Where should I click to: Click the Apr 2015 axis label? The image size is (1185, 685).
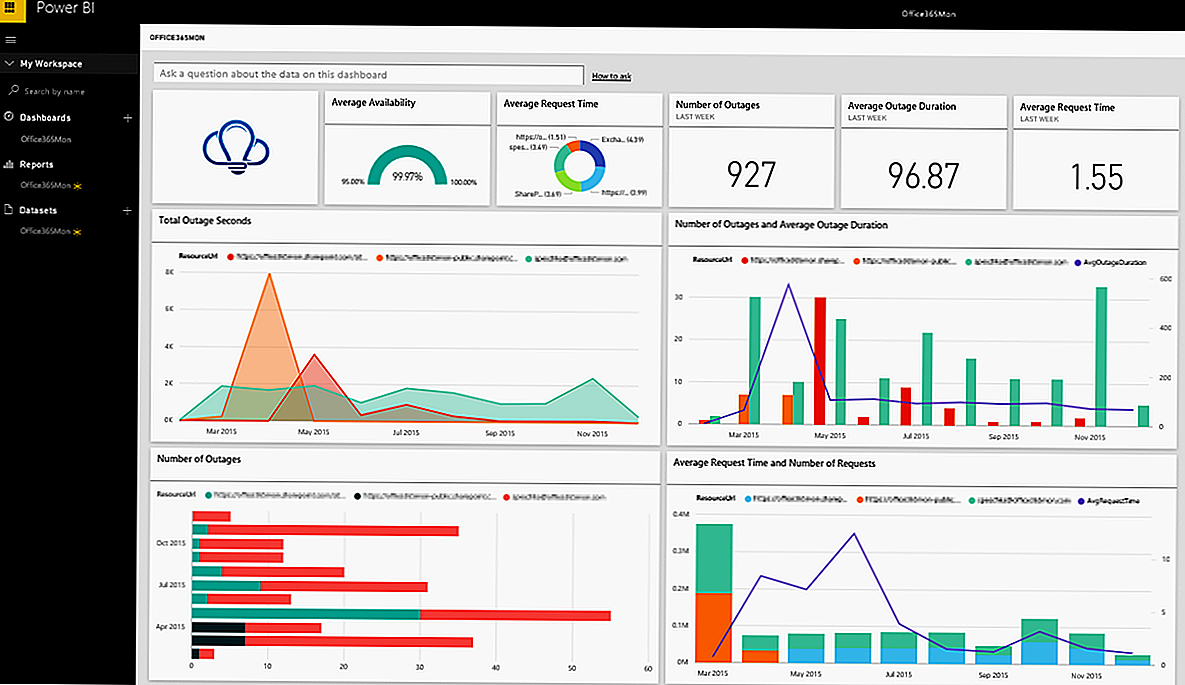171,627
